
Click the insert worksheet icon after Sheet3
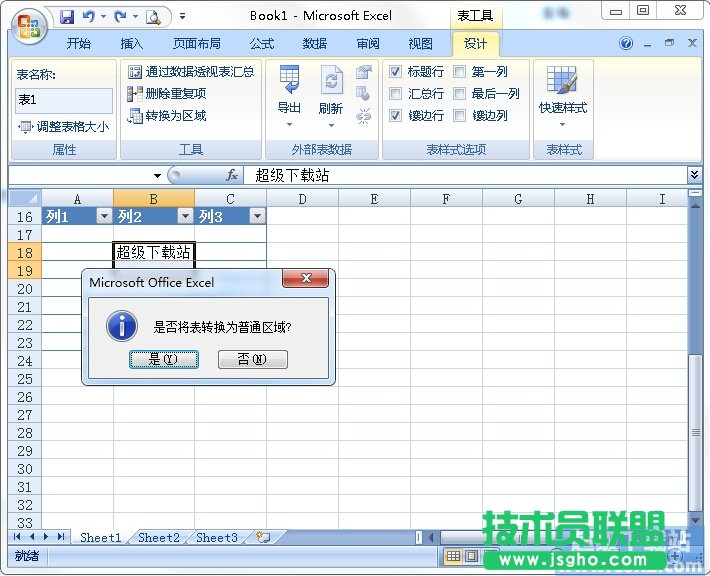coord(263,537)
